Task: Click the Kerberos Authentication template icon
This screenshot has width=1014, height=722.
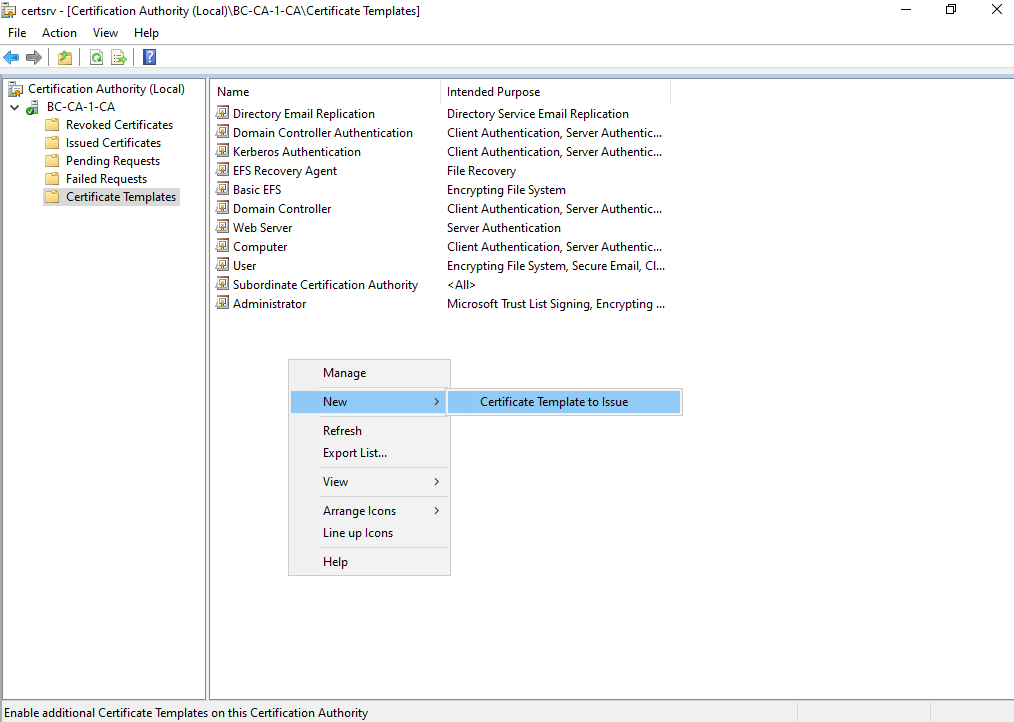Action: point(222,151)
